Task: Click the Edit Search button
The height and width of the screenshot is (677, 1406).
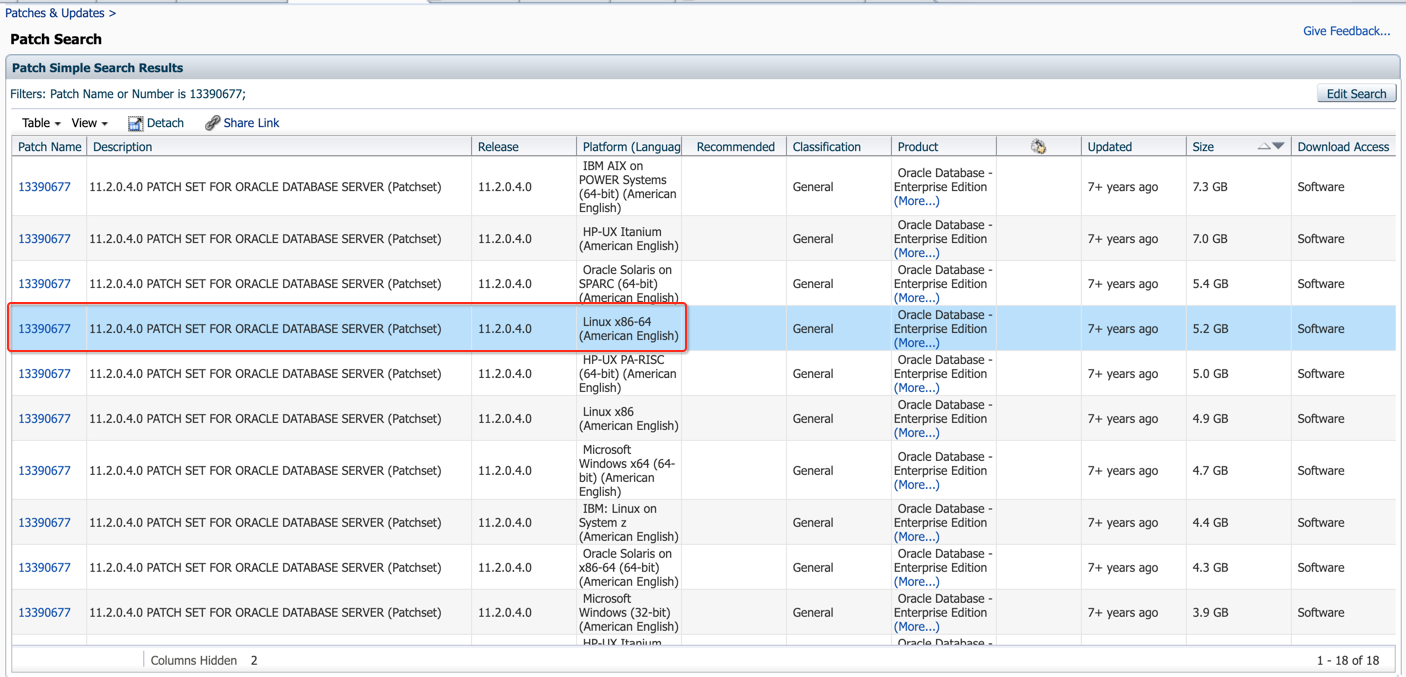Action: [1356, 94]
